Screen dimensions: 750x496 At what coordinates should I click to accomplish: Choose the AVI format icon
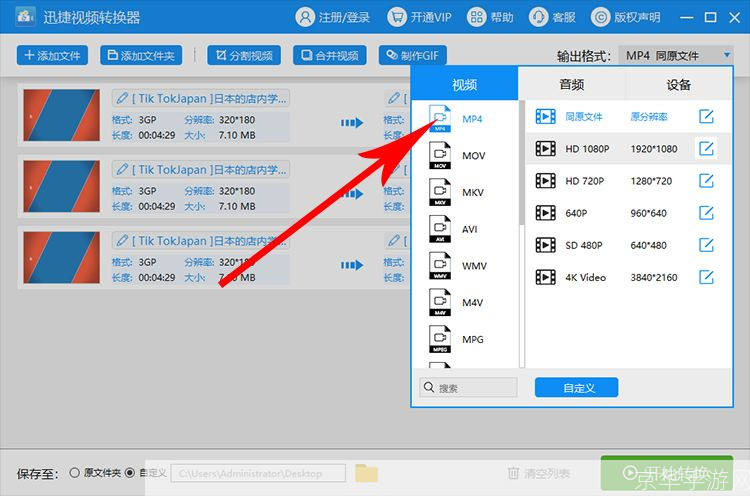(440, 229)
